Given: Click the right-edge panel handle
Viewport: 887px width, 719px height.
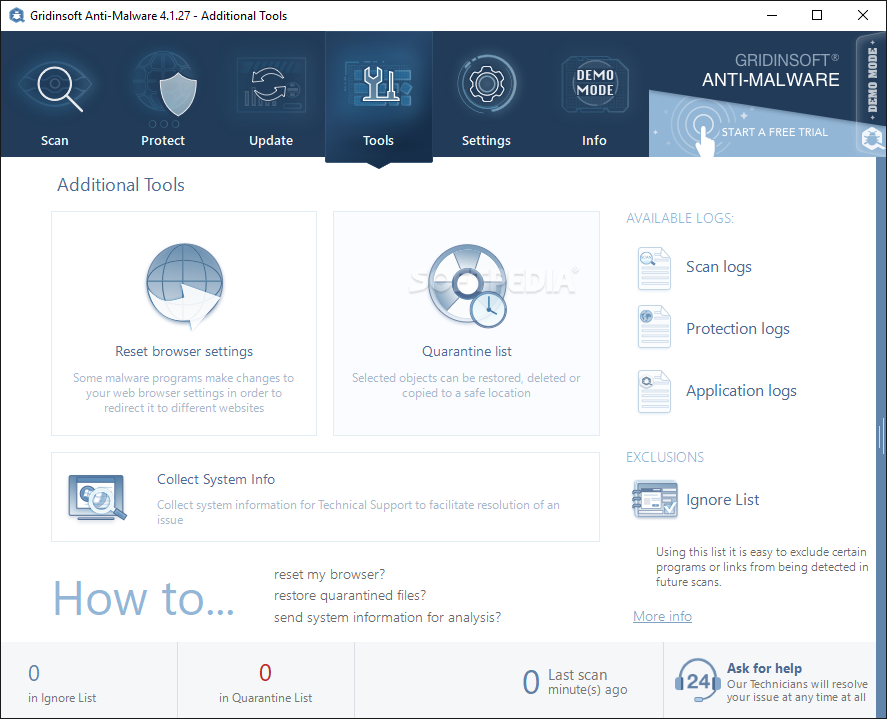Looking at the screenshot, I should tap(881, 436).
